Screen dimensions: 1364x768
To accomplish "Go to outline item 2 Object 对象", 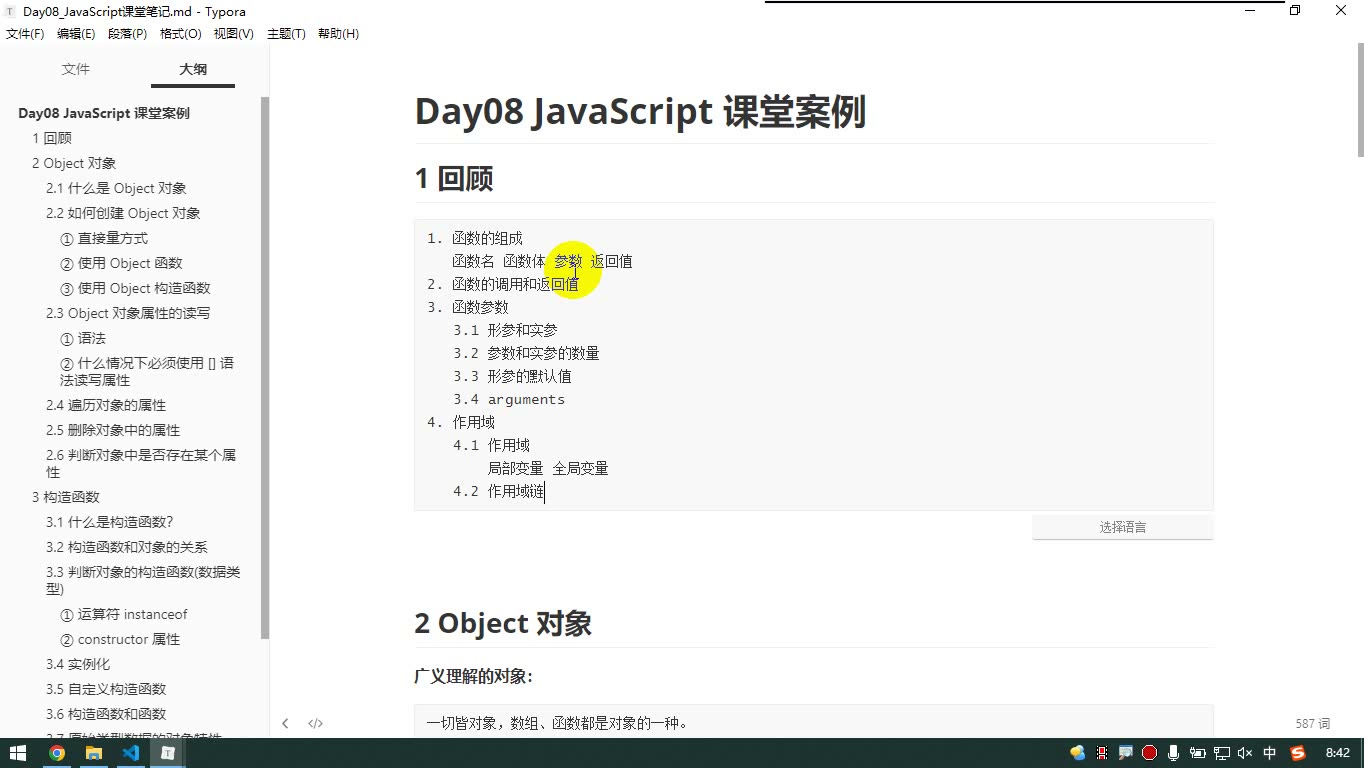I will click(74, 163).
